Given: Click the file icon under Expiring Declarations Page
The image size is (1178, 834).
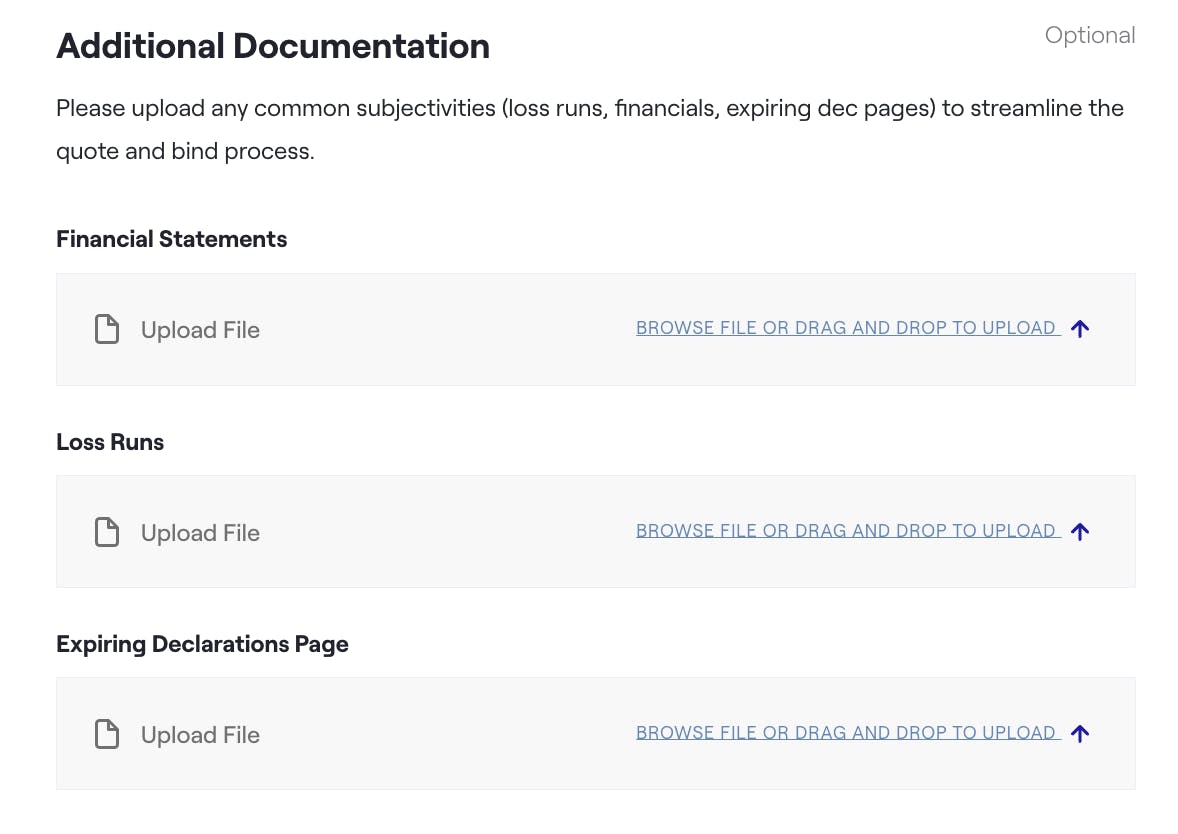Looking at the screenshot, I should coord(107,734).
